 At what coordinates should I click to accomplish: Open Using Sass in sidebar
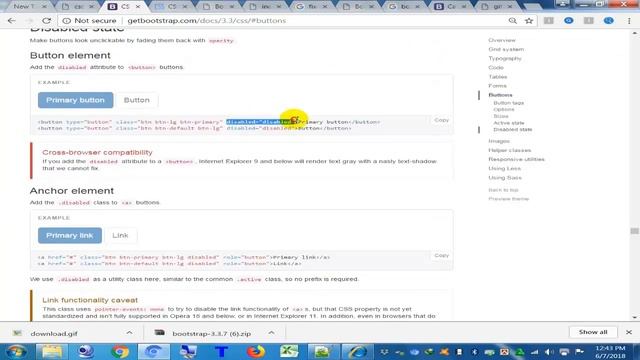click(505, 178)
